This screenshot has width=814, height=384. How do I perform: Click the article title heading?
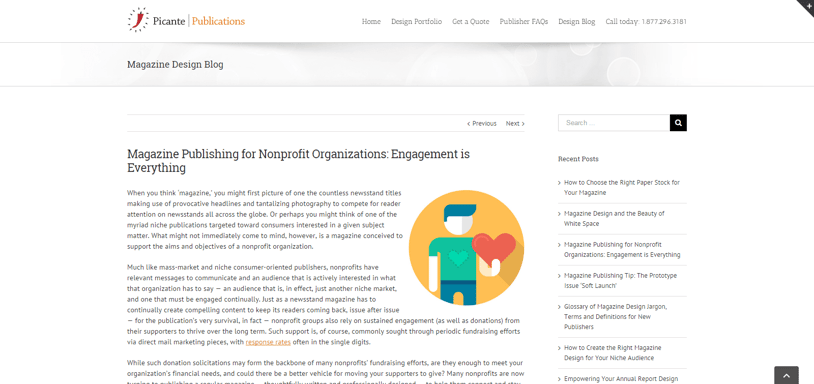[x=298, y=161]
